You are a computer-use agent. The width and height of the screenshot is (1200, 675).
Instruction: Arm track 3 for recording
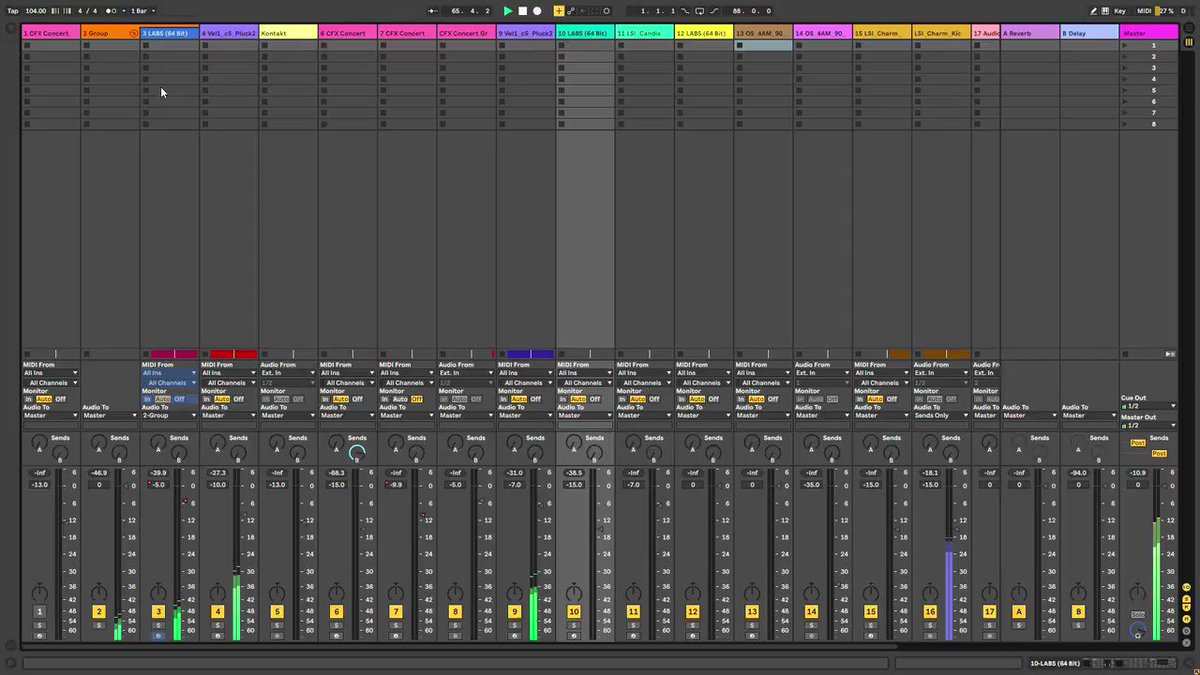158,635
